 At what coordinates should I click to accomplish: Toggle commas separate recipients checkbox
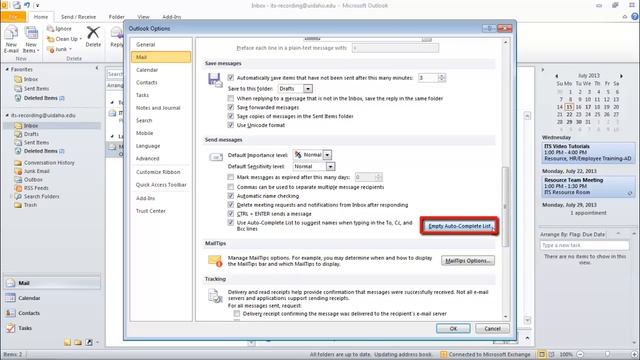[x=231, y=187]
